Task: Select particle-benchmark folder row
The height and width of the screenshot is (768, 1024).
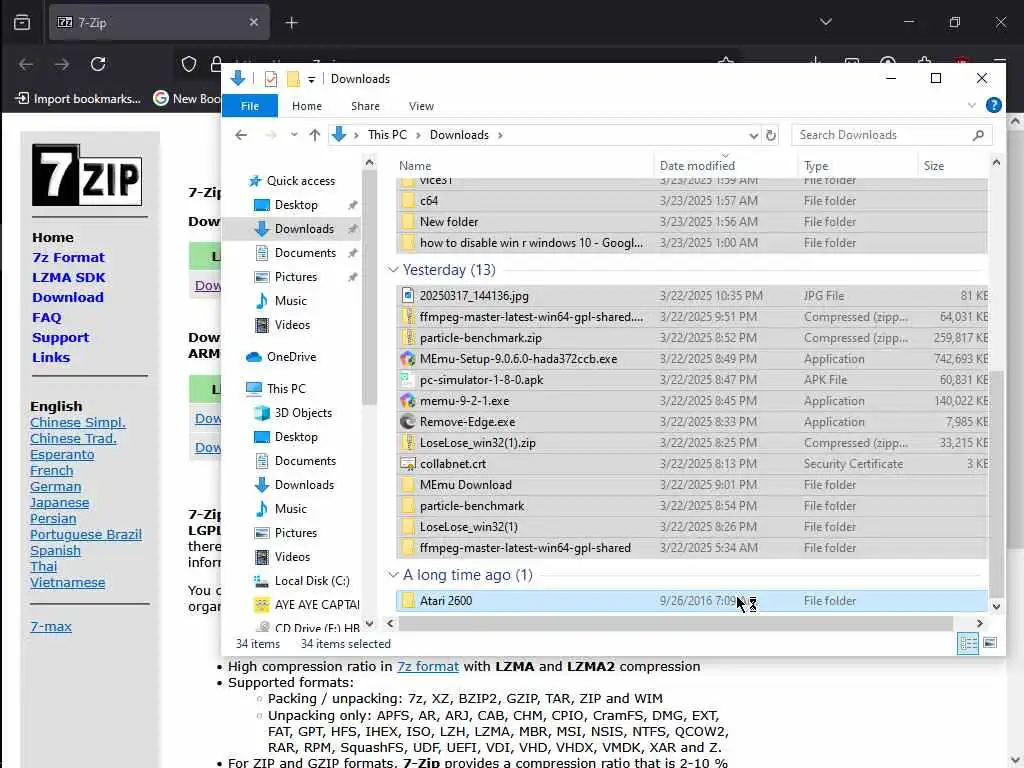Action: click(692, 505)
